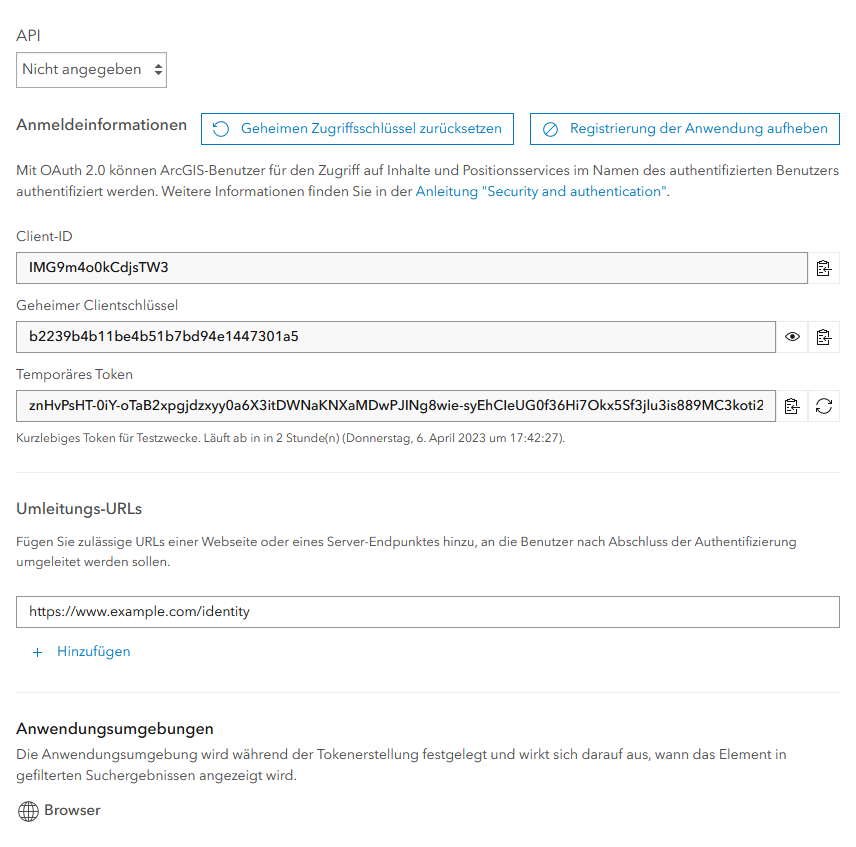Screen dimensions: 856x847
Task: Refresh the Temporäres Token with the circular-arrows icon
Action: point(822,406)
